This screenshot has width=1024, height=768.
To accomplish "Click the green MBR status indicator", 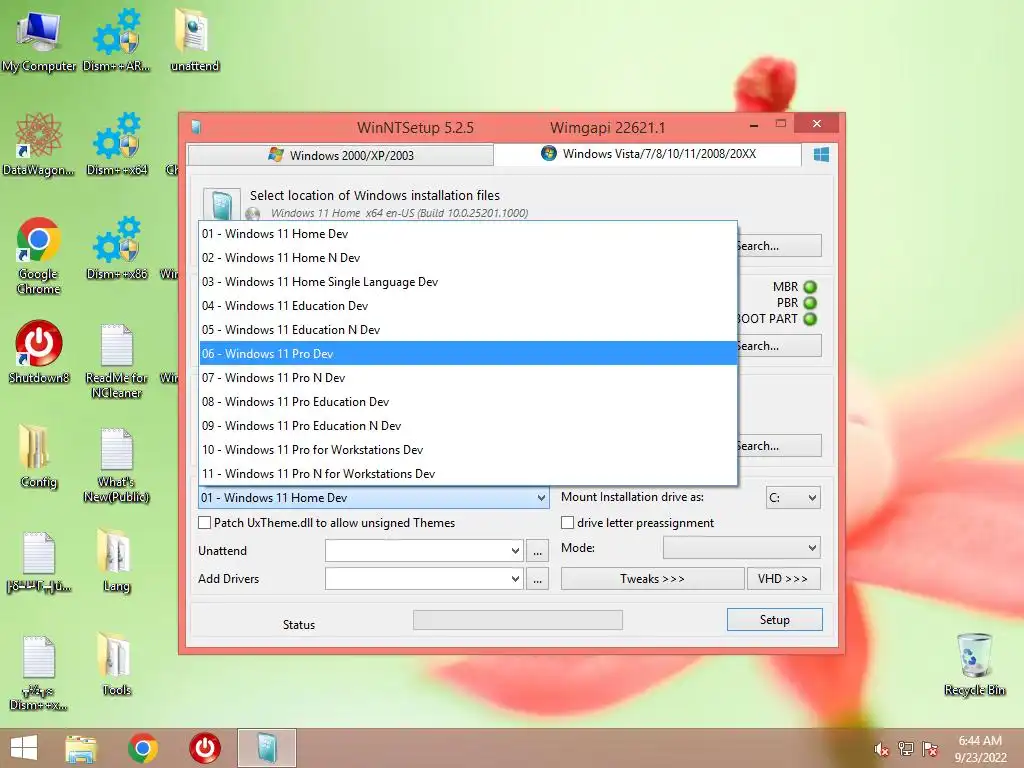I will click(810, 287).
